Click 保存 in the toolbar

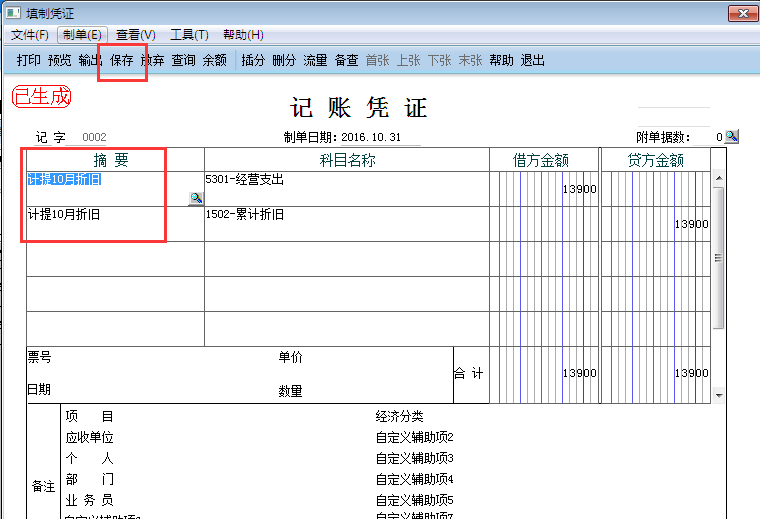pos(122,61)
